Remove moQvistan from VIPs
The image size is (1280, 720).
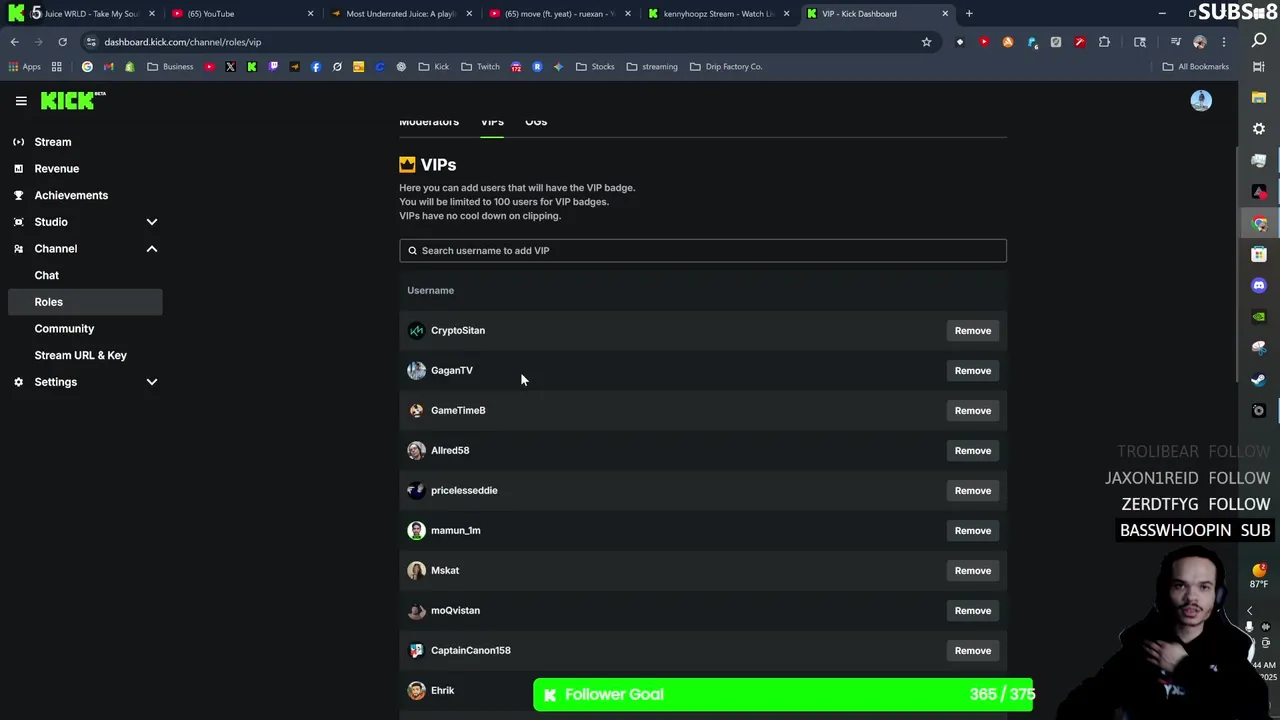(972, 611)
